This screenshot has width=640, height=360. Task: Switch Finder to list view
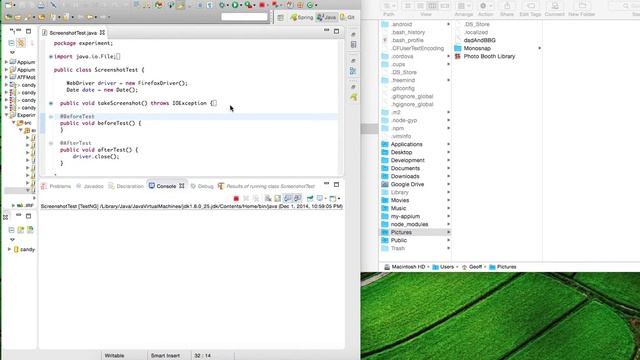pos(420,6)
